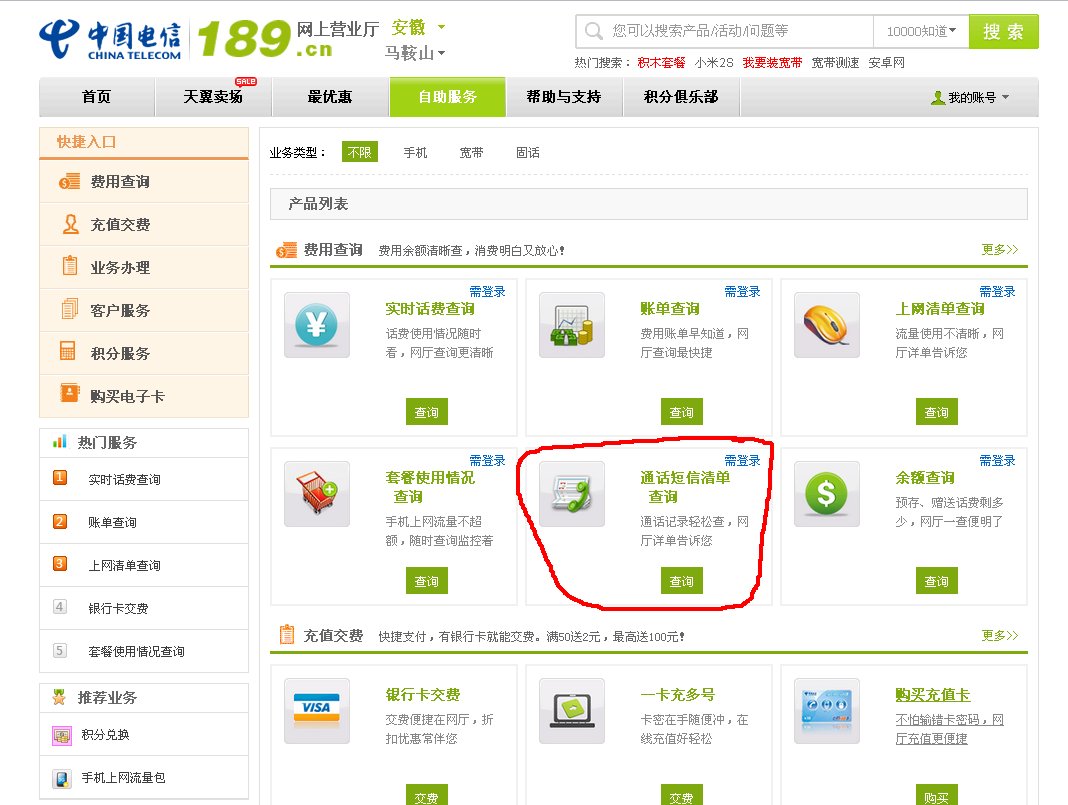Open the 天翼卖场 navigation menu

(x=212, y=97)
